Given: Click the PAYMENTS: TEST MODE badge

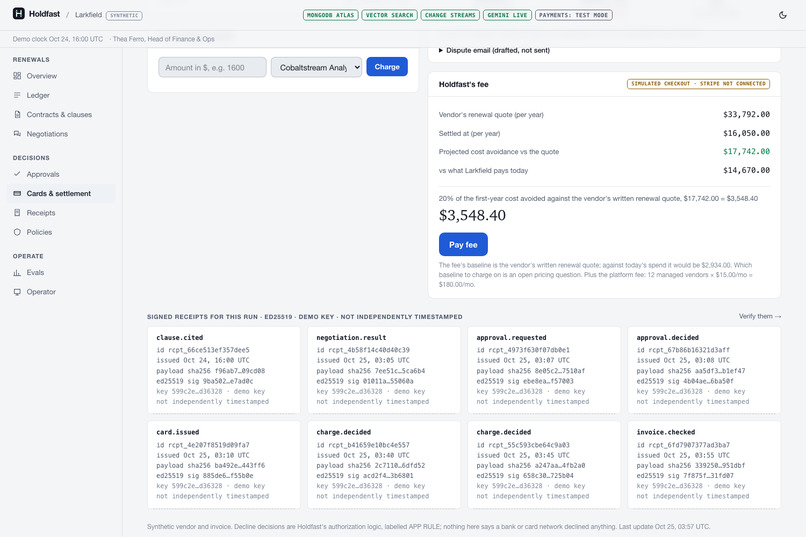Looking at the screenshot, I should coord(574,15).
